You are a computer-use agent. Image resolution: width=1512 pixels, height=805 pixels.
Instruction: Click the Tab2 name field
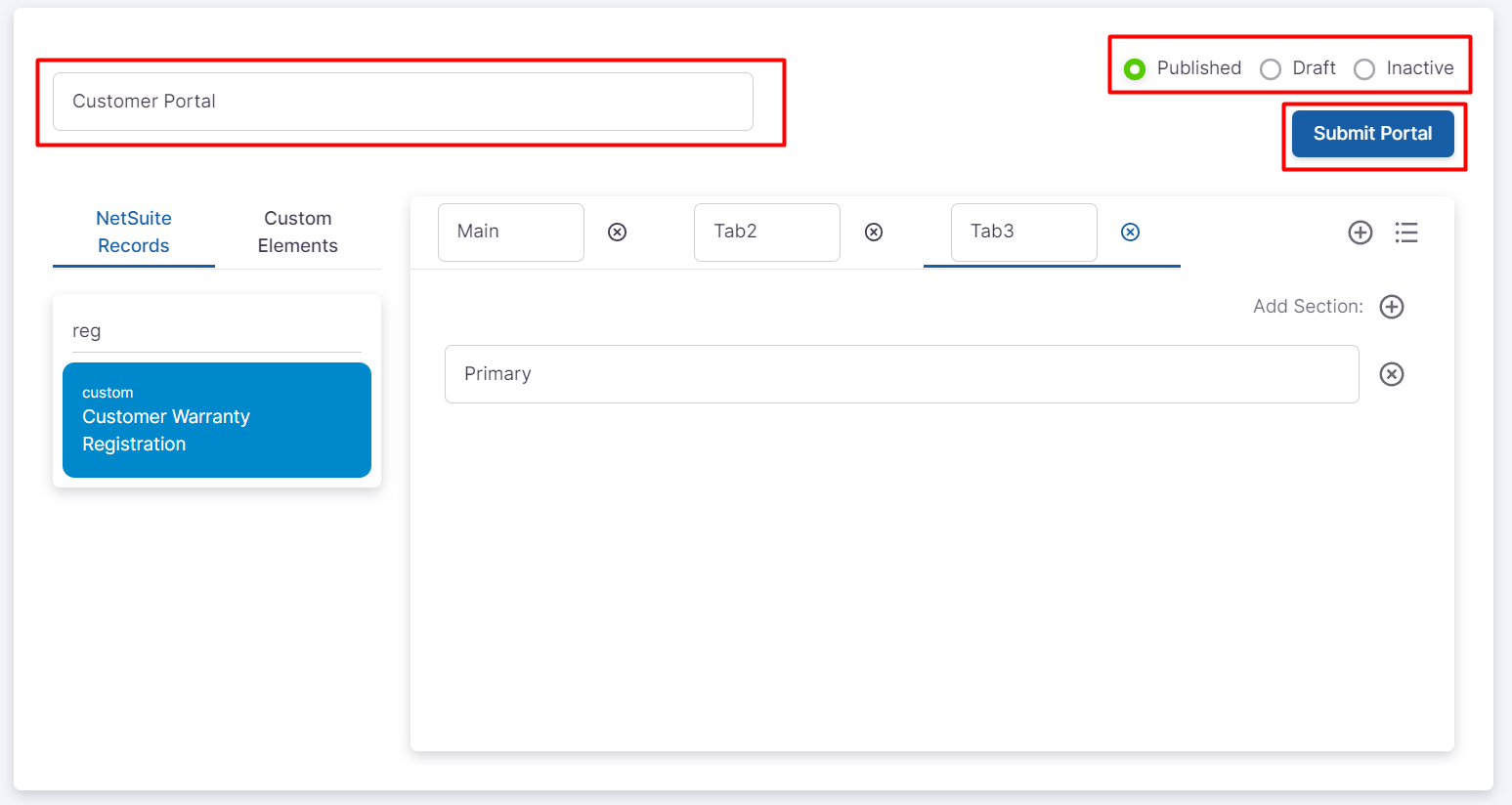(766, 233)
